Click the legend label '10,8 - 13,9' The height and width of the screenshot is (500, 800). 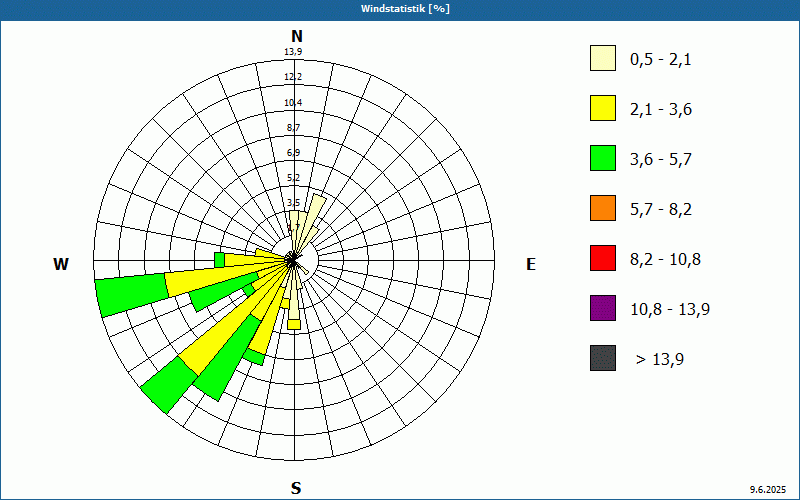point(670,310)
